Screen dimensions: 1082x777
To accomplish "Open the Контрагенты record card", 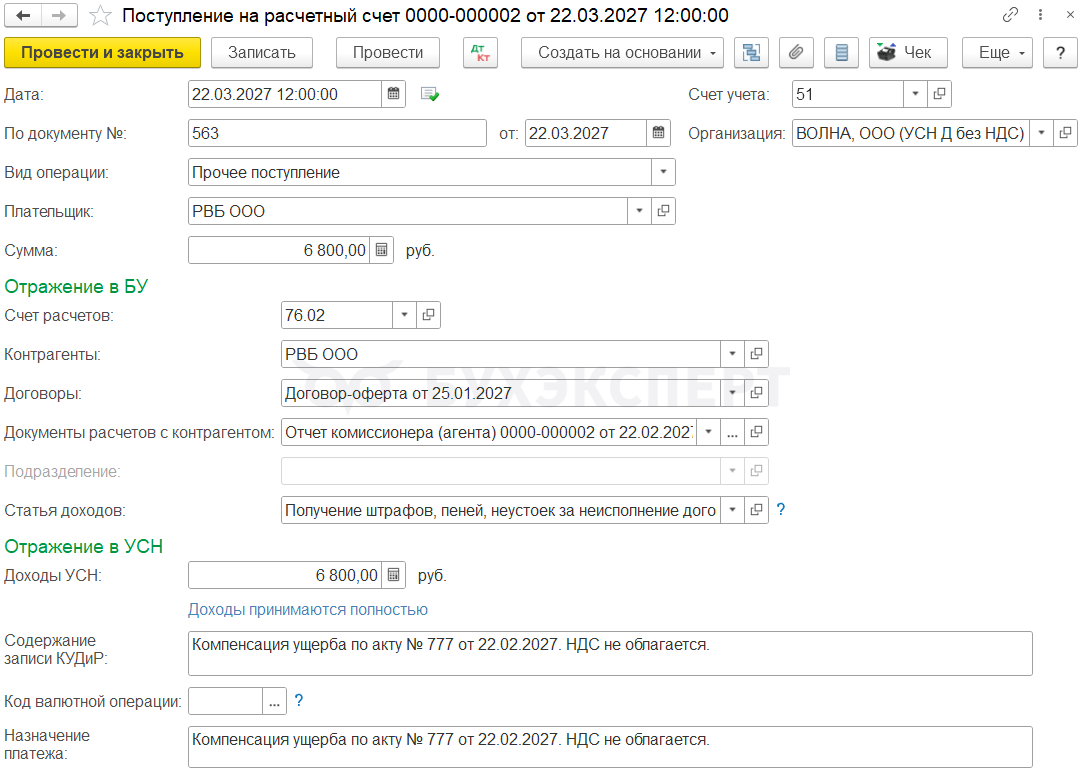I will 756,354.
